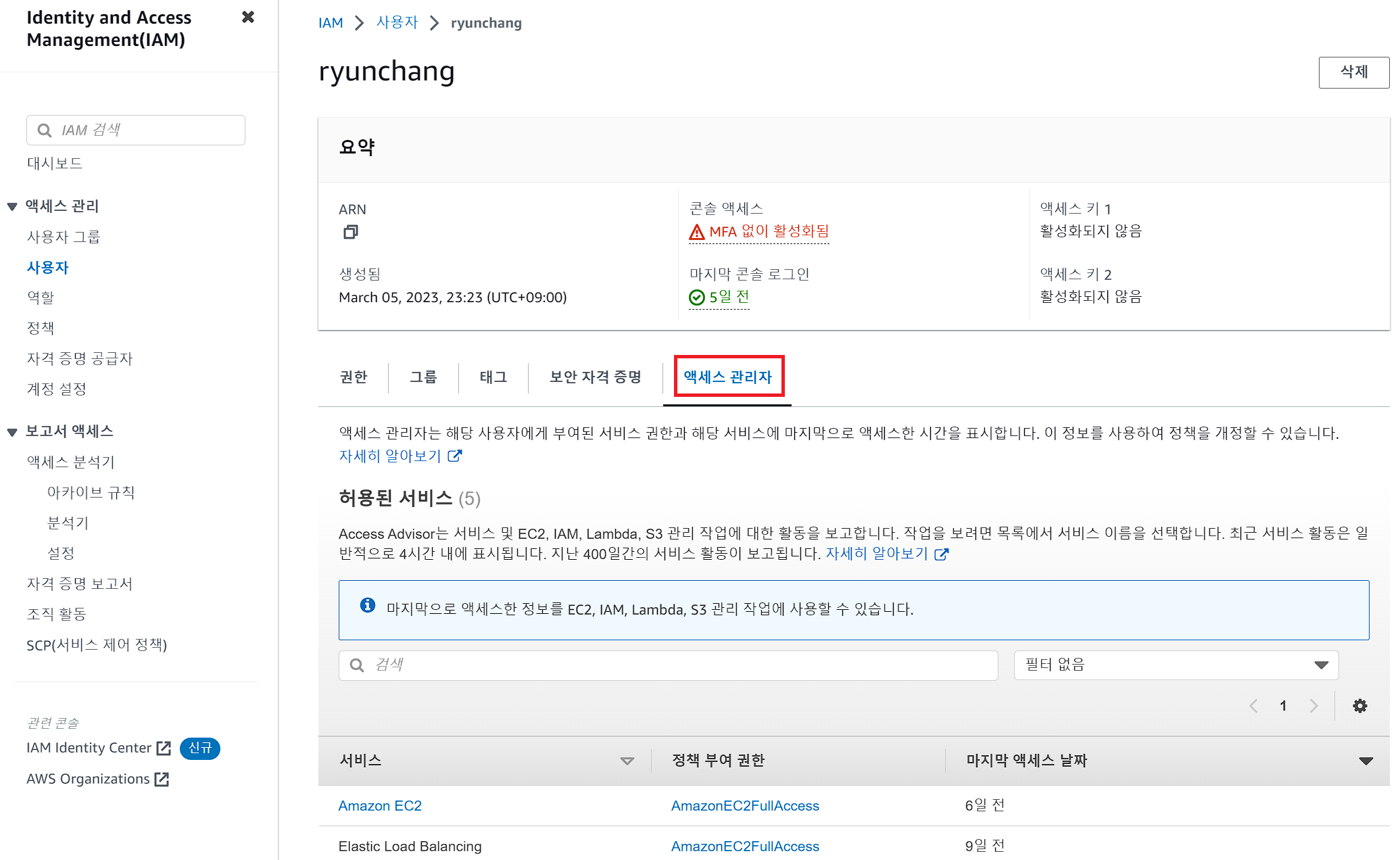
Task: Switch to the 보안 자격 증명 tab
Action: [595, 377]
